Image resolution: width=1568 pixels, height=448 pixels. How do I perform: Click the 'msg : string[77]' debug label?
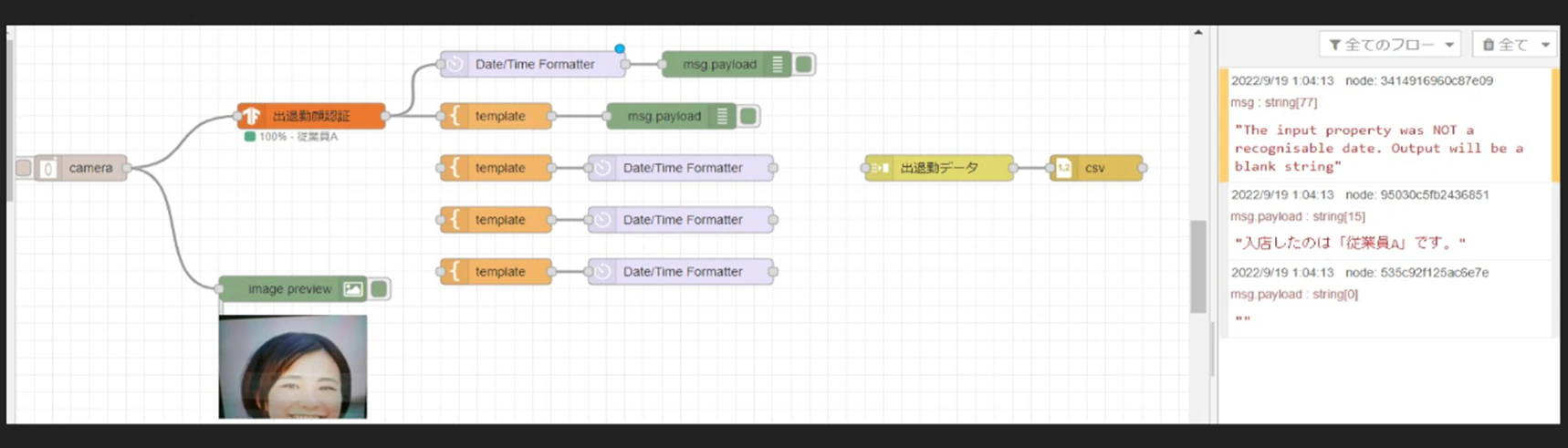pos(1274,103)
